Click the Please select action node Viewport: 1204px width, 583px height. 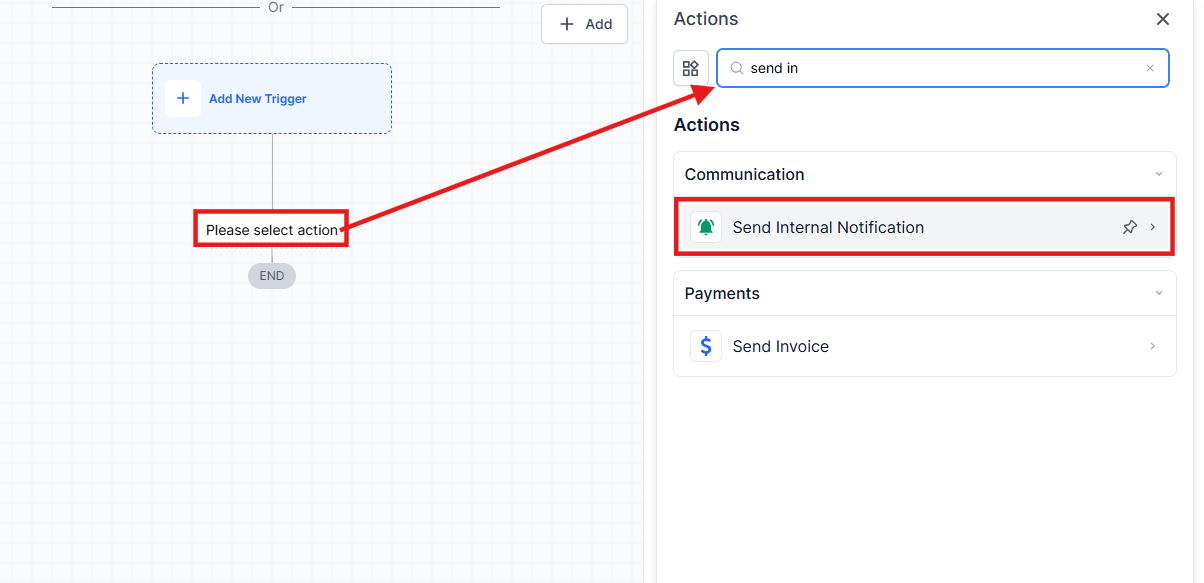(x=271, y=230)
